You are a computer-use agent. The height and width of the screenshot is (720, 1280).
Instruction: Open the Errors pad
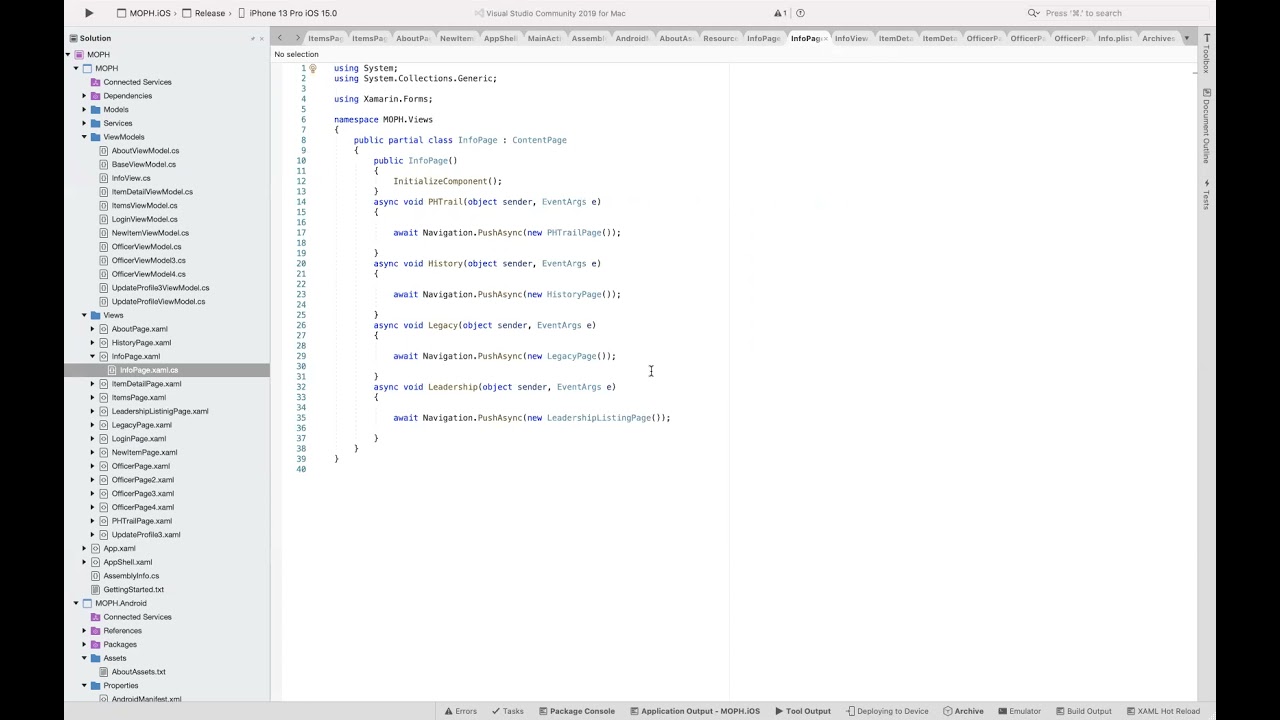click(461, 711)
